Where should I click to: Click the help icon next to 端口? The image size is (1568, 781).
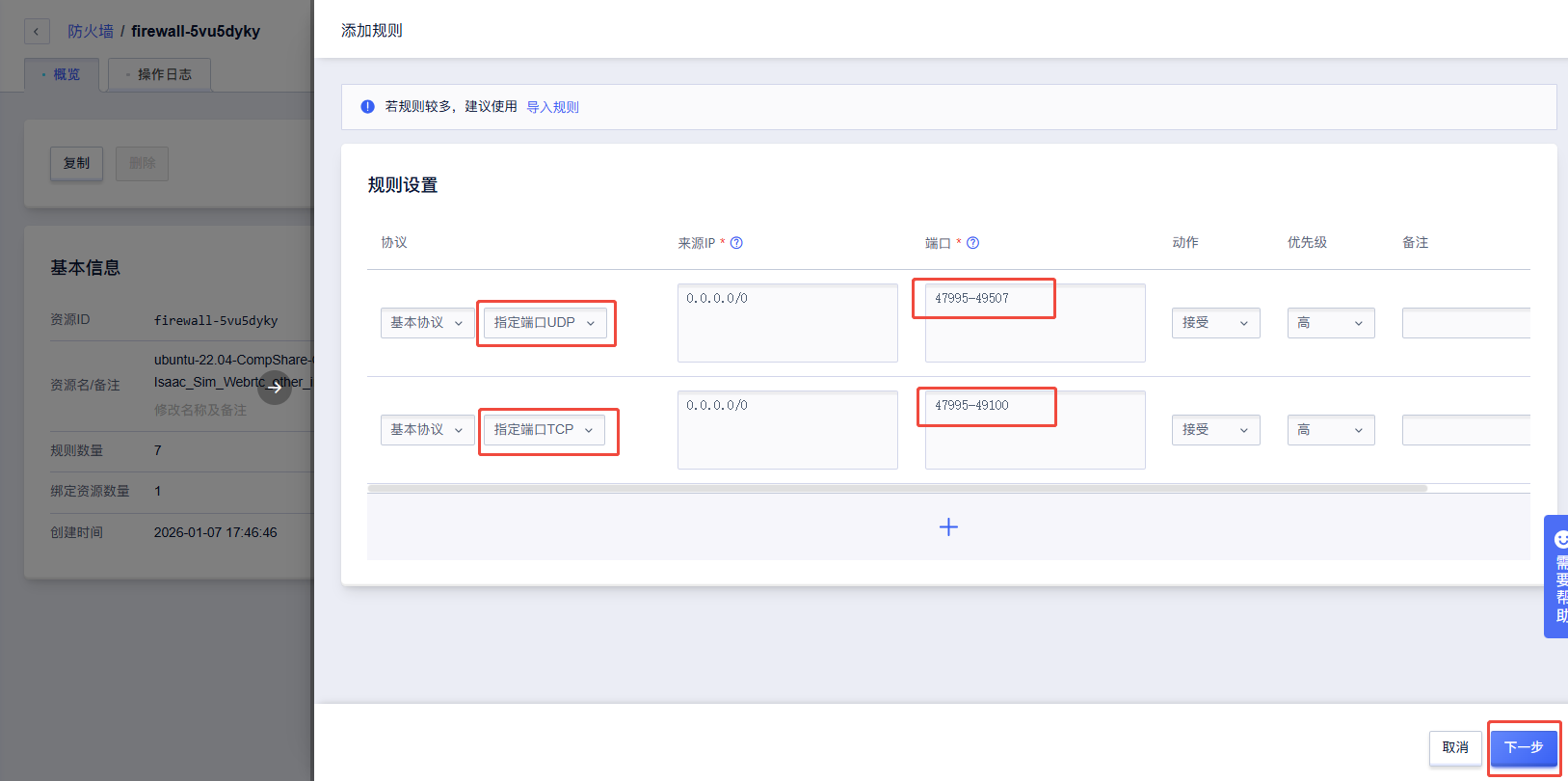[x=972, y=243]
